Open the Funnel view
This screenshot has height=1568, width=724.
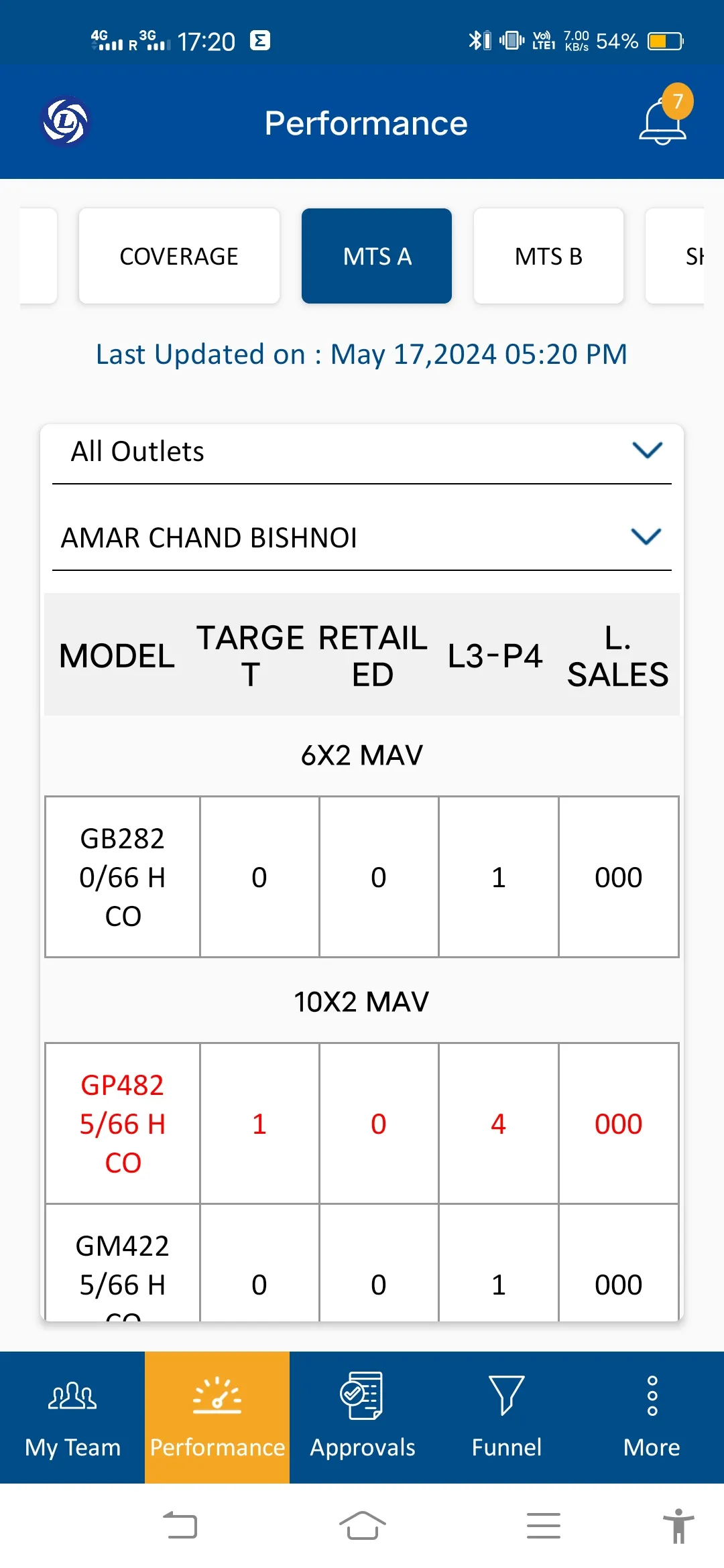pos(507,1417)
